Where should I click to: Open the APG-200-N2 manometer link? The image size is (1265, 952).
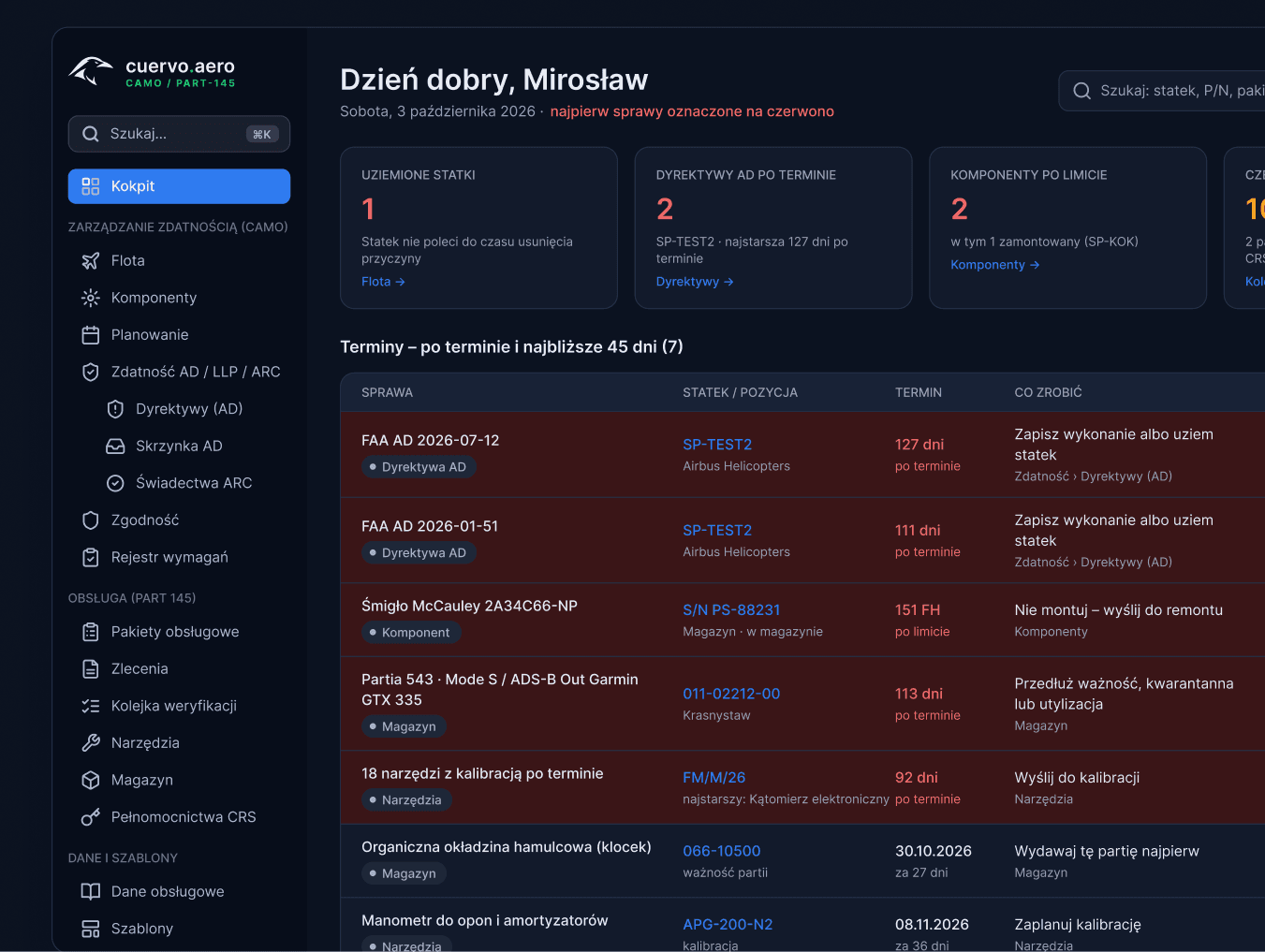[x=728, y=925]
